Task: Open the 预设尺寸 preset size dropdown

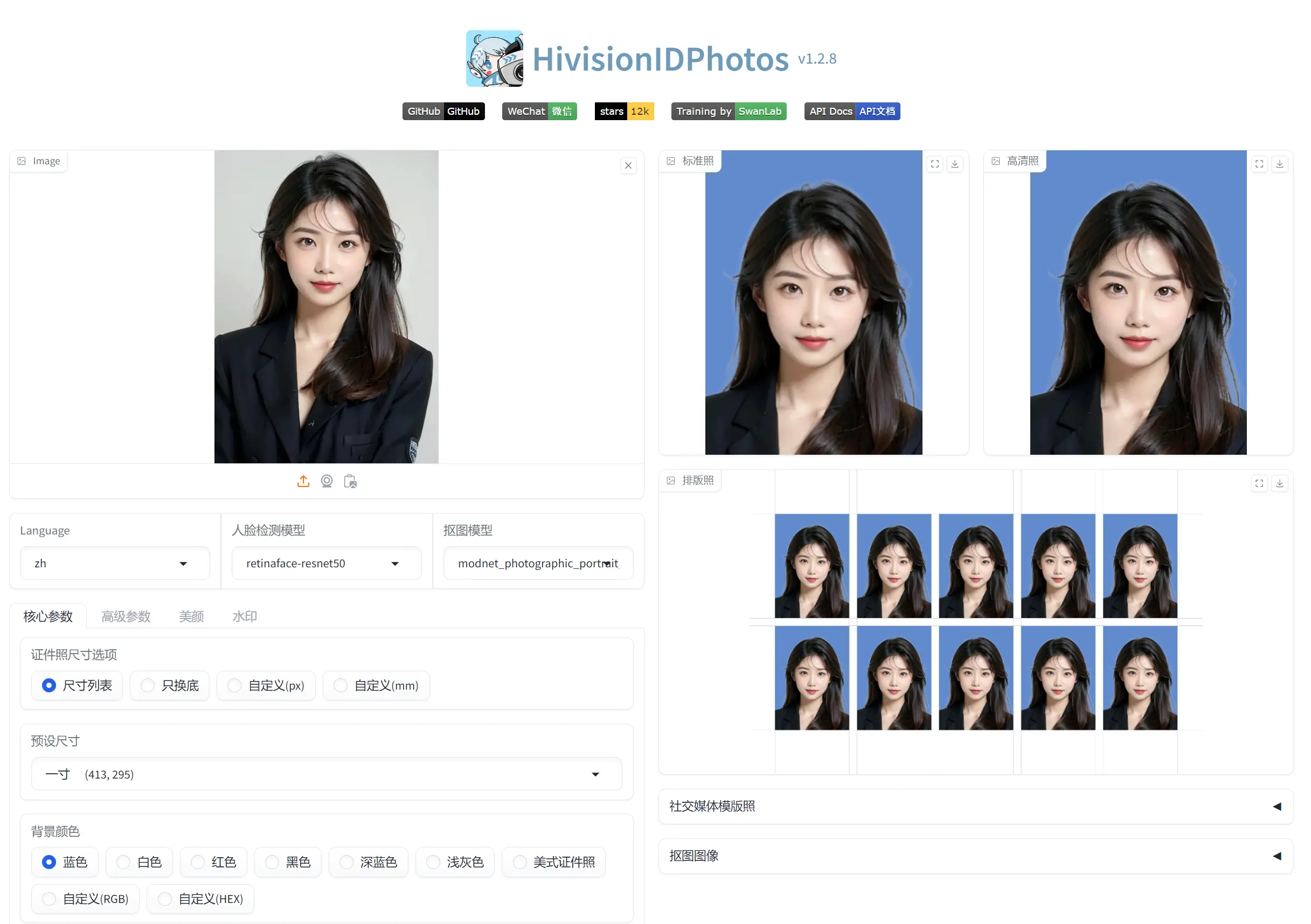Action: [x=325, y=774]
